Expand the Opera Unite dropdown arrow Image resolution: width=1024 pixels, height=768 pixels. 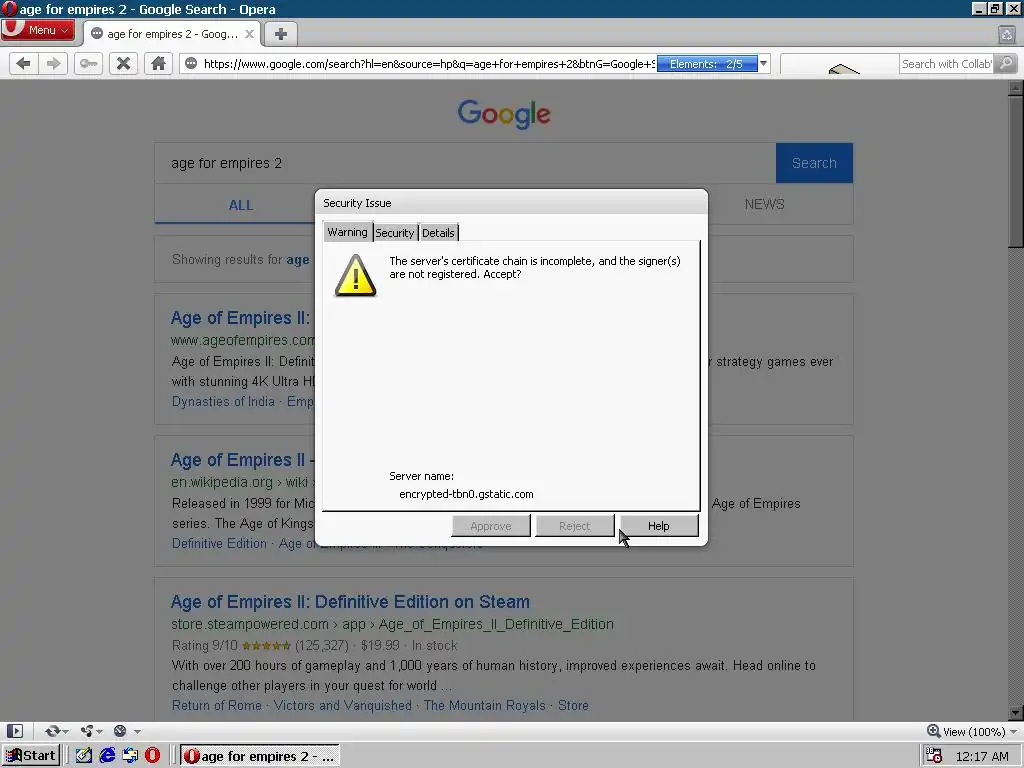tap(99, 731)
